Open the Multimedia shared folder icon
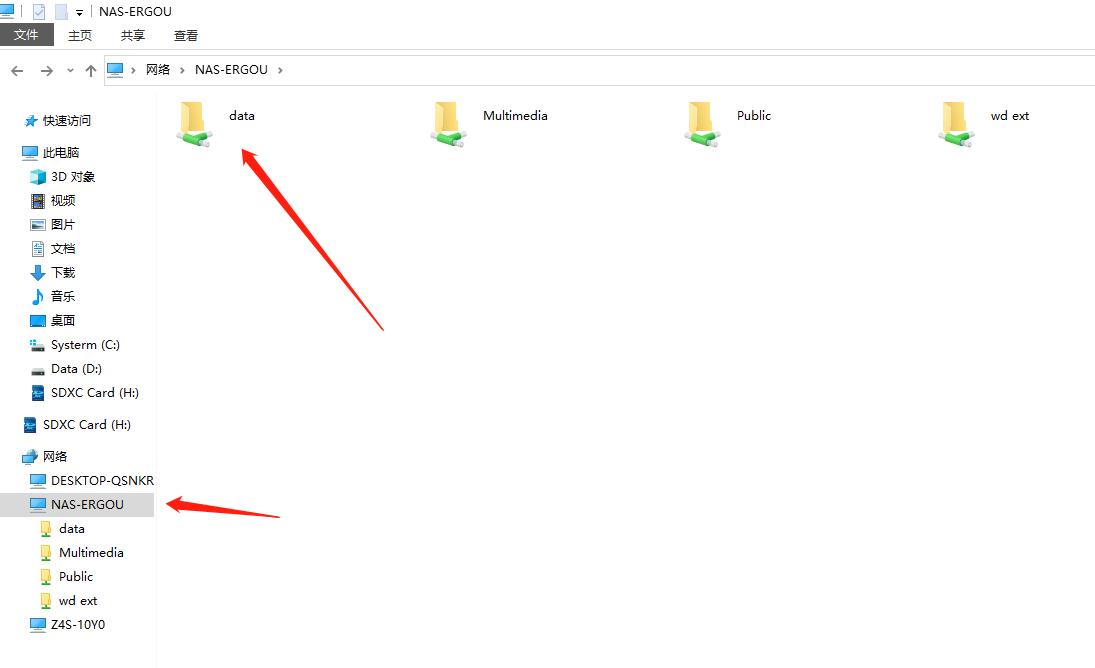Screen dimensions: 1095x668 (448, 124)
